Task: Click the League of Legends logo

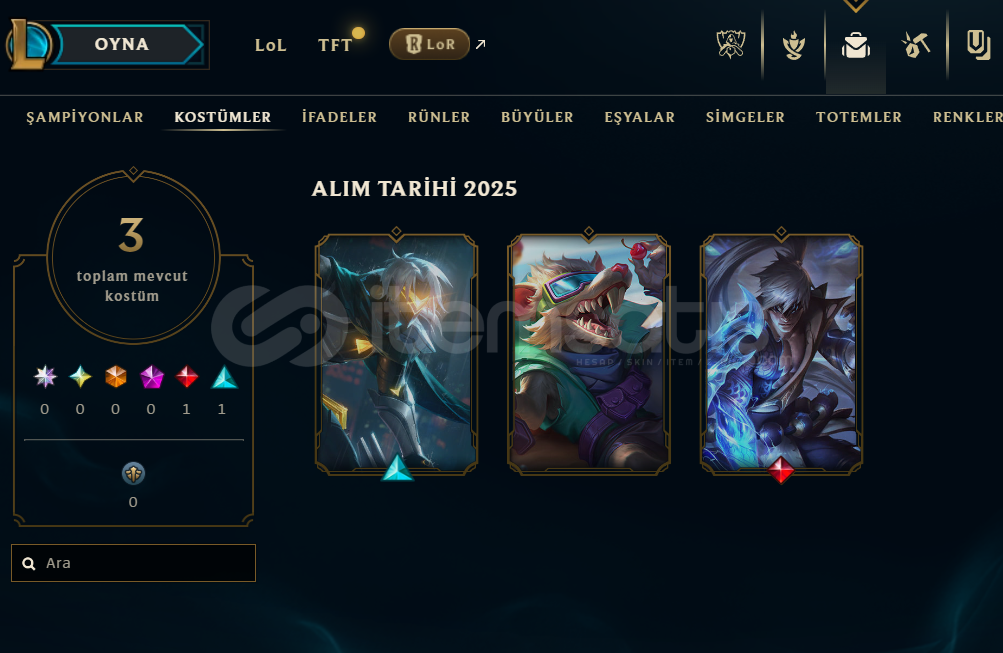Action: click(x=27, y=45)
